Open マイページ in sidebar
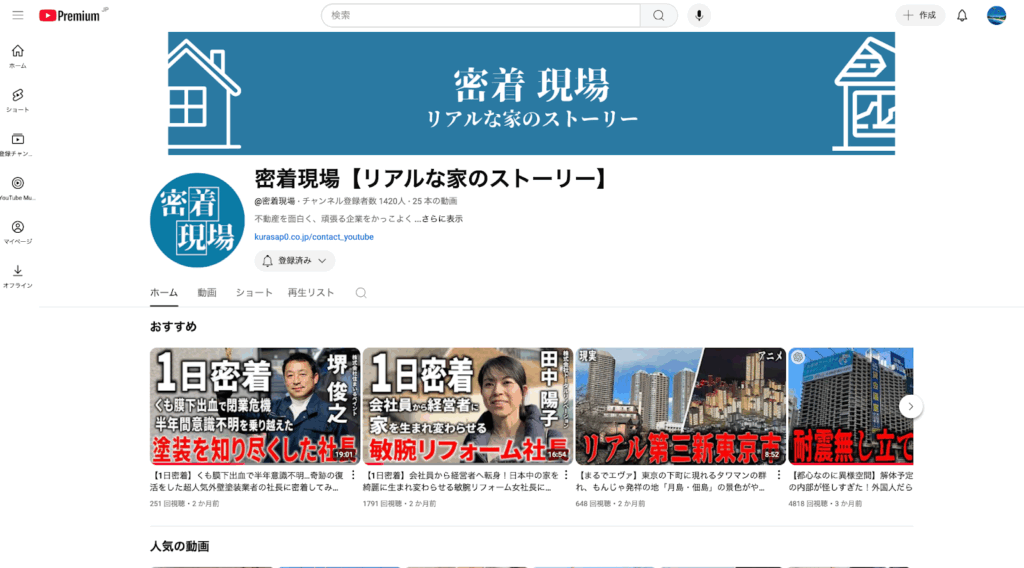This screenshot has width=1024, height=568. point(18,232)
